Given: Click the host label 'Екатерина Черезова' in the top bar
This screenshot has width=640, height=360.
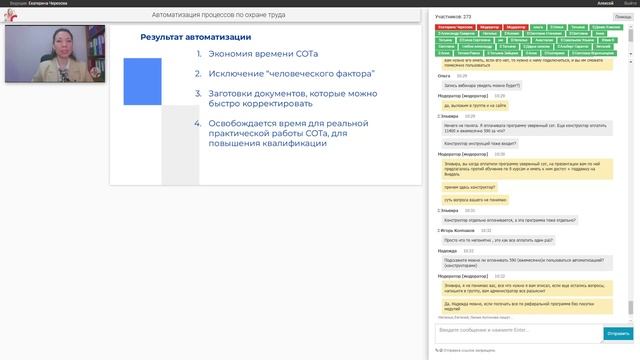Looking at the screenshot, I should [48, 3].
